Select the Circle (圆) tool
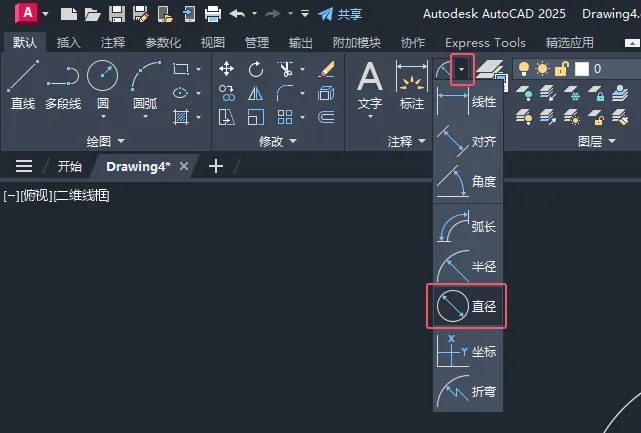The width and height of the screenshot is (641, 433). tap(103, 85)
